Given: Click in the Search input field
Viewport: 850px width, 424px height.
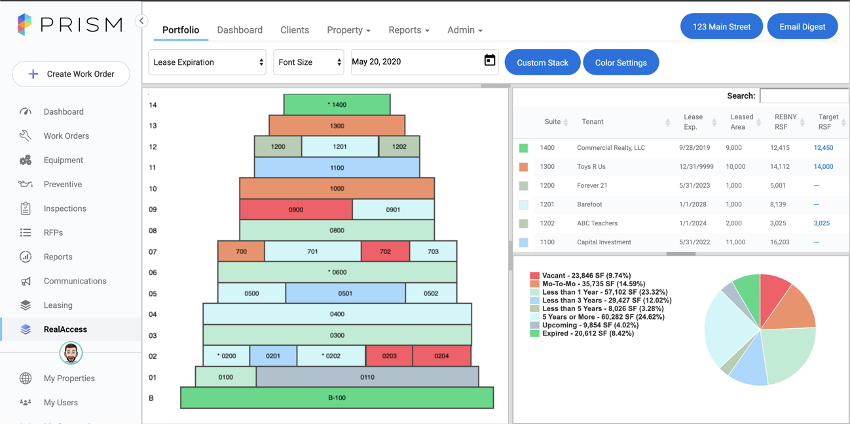Looking at the screenshot, I should click(804, 96).
